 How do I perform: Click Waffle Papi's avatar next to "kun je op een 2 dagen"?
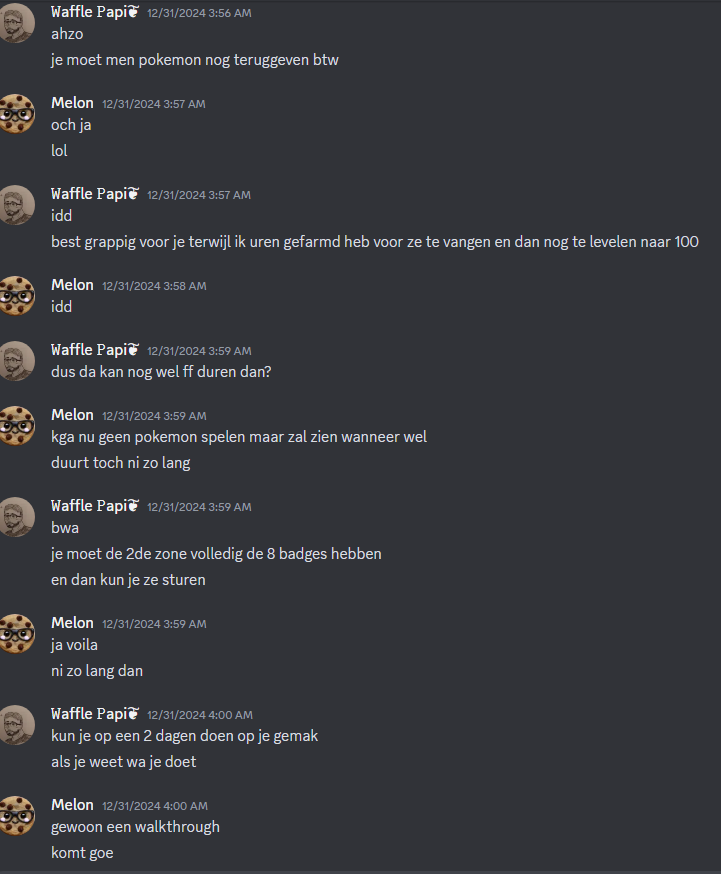tap(17, 725)
